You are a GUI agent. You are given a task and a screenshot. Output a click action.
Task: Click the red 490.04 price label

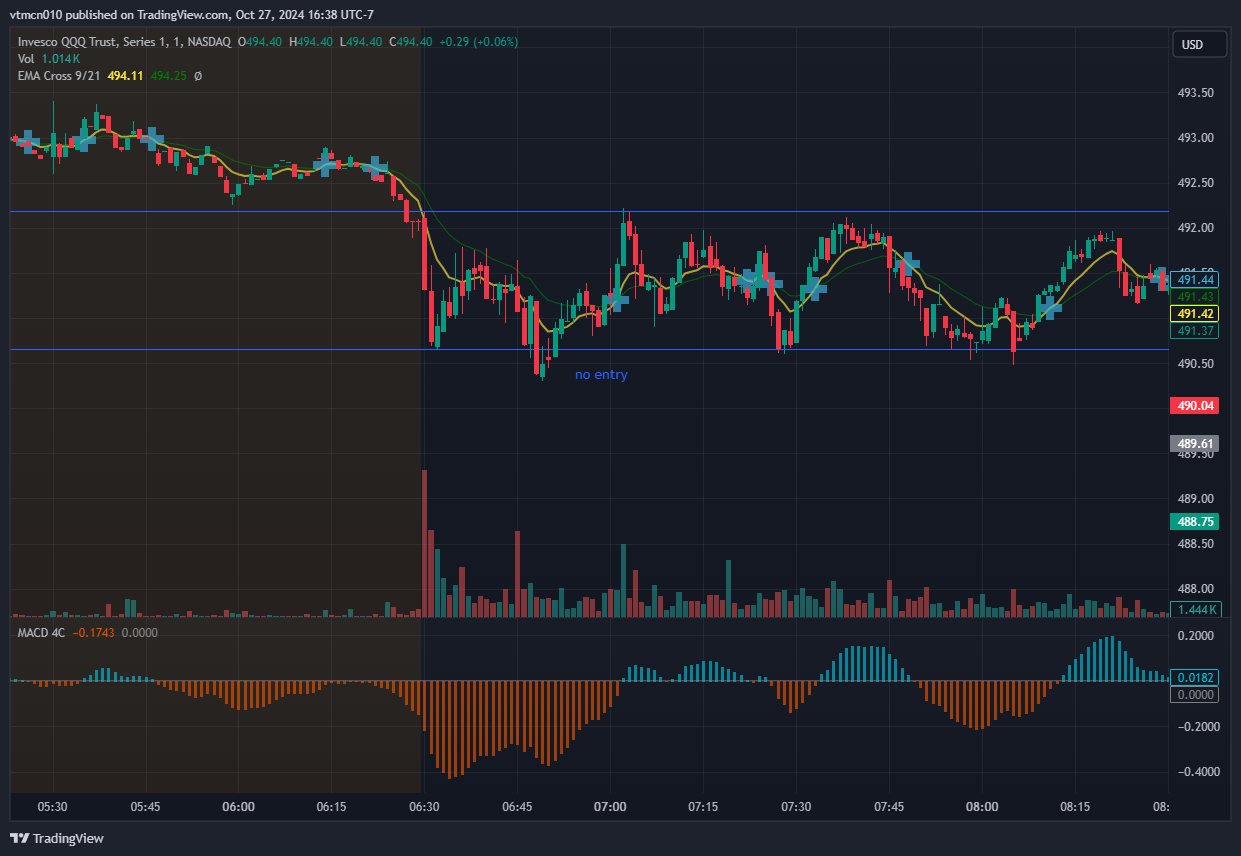pos(1196,405)
